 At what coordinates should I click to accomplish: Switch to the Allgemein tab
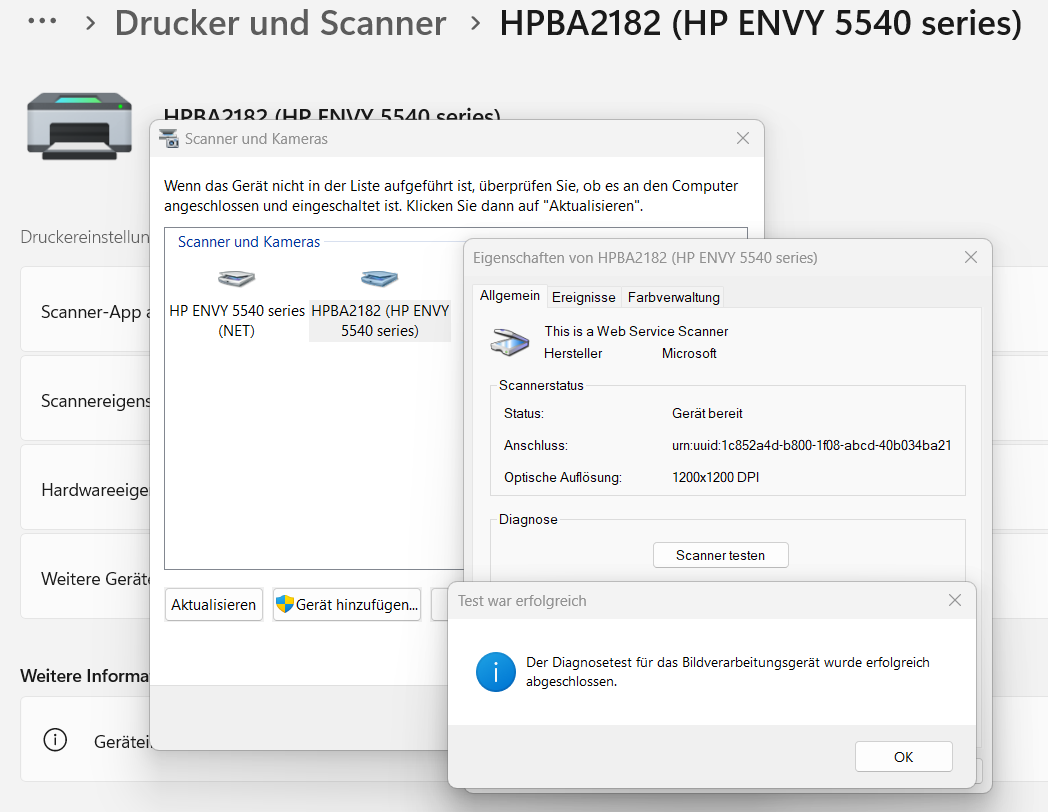click(509, 295)
